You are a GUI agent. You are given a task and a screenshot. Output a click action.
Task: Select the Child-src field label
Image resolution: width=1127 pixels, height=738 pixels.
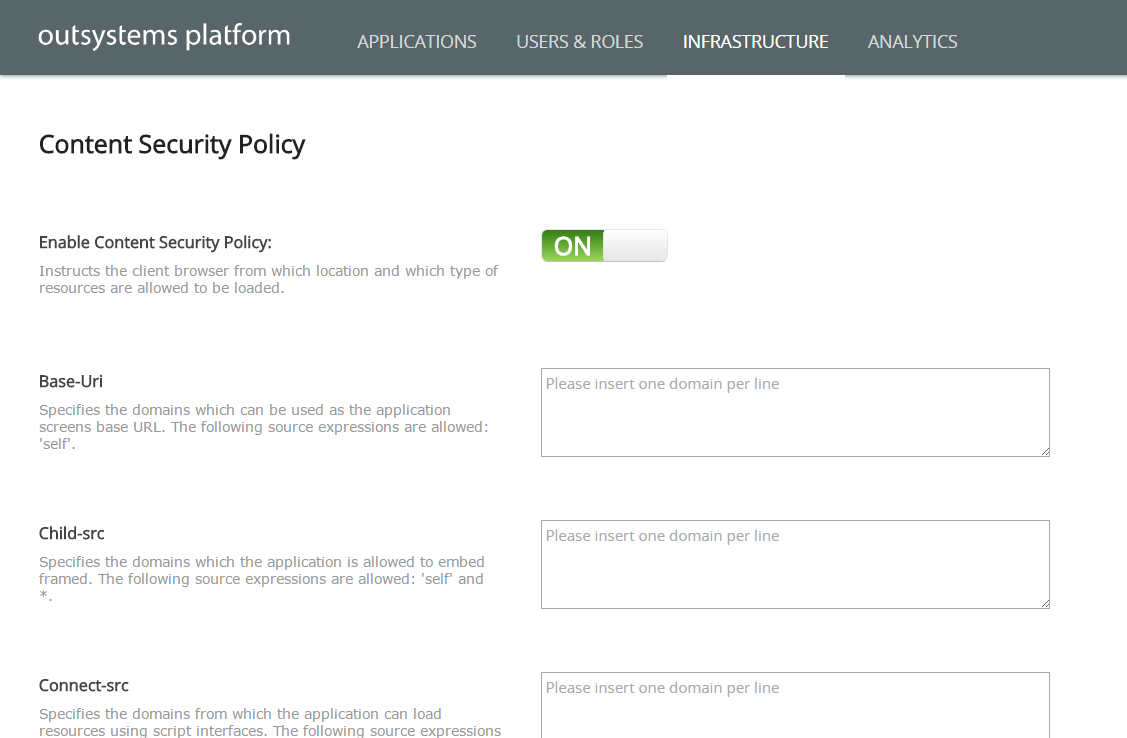[72, 533]
